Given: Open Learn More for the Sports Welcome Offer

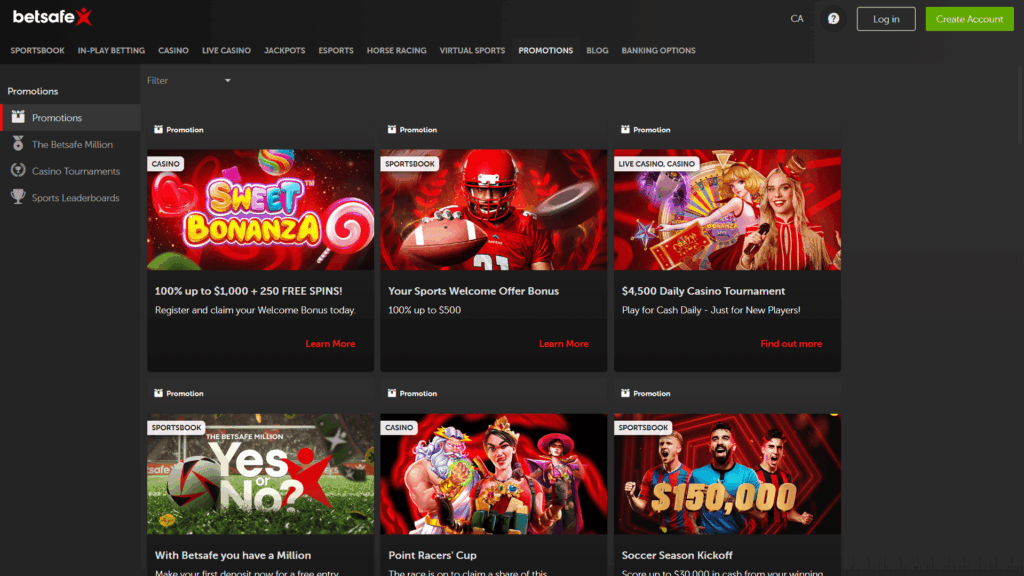Looking at the screenshot, I should point(564,343).
